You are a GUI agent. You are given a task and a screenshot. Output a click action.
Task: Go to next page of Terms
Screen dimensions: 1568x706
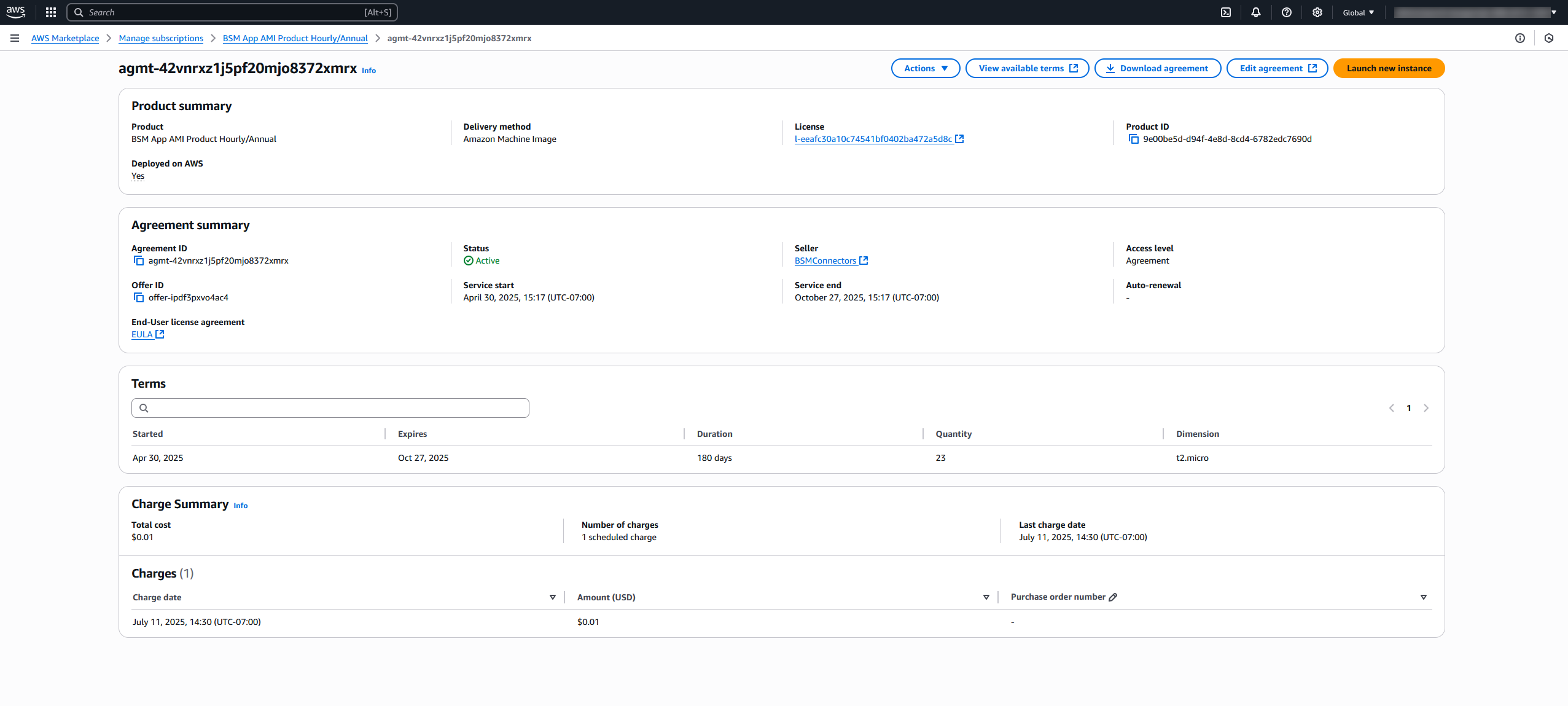(x=1426, y=408)
